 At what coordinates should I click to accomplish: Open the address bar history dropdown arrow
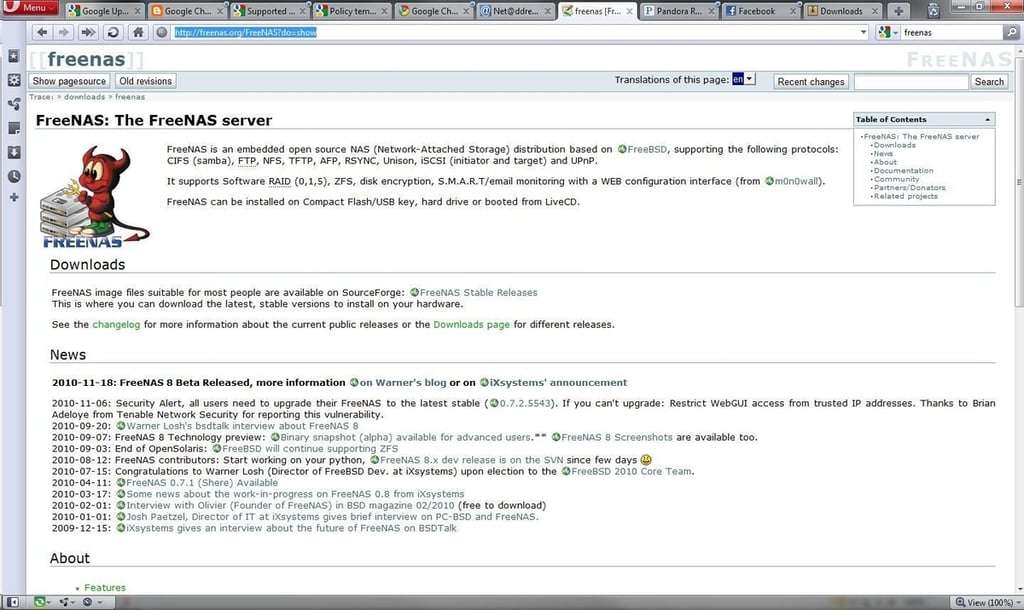coord(863,32)
